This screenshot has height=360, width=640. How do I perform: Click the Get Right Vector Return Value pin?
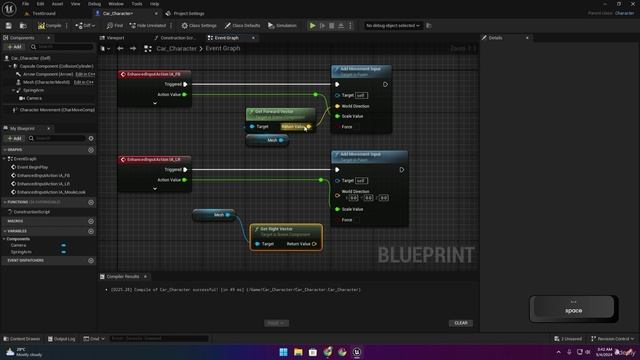pos(314,244)
